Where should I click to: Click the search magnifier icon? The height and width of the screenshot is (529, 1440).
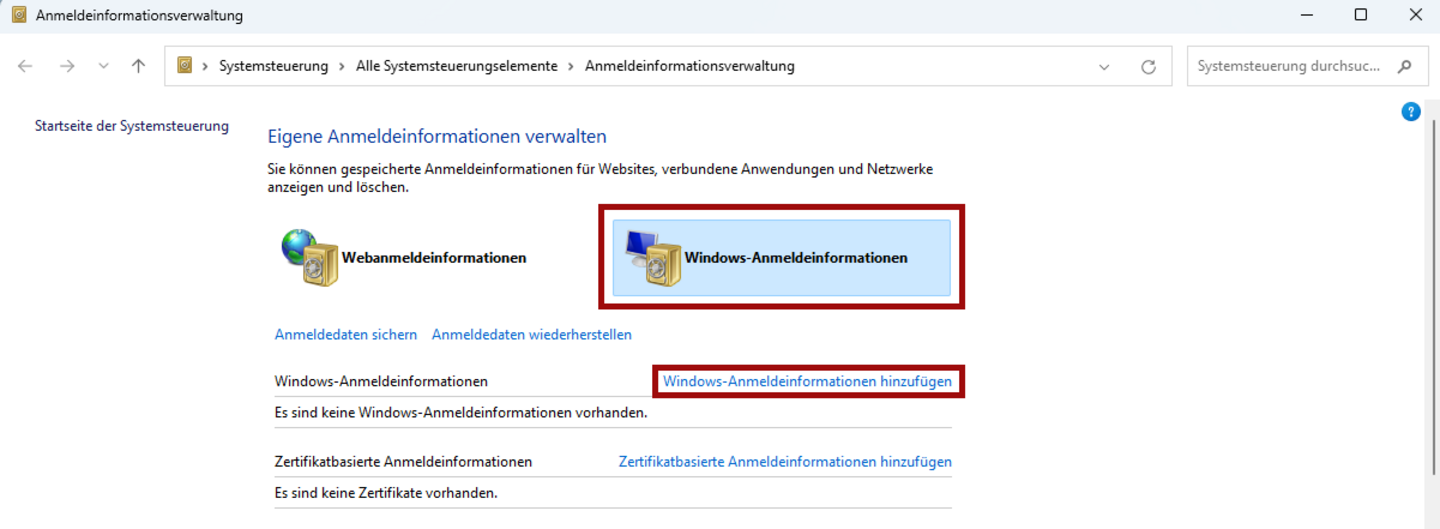coord(1405,67)
